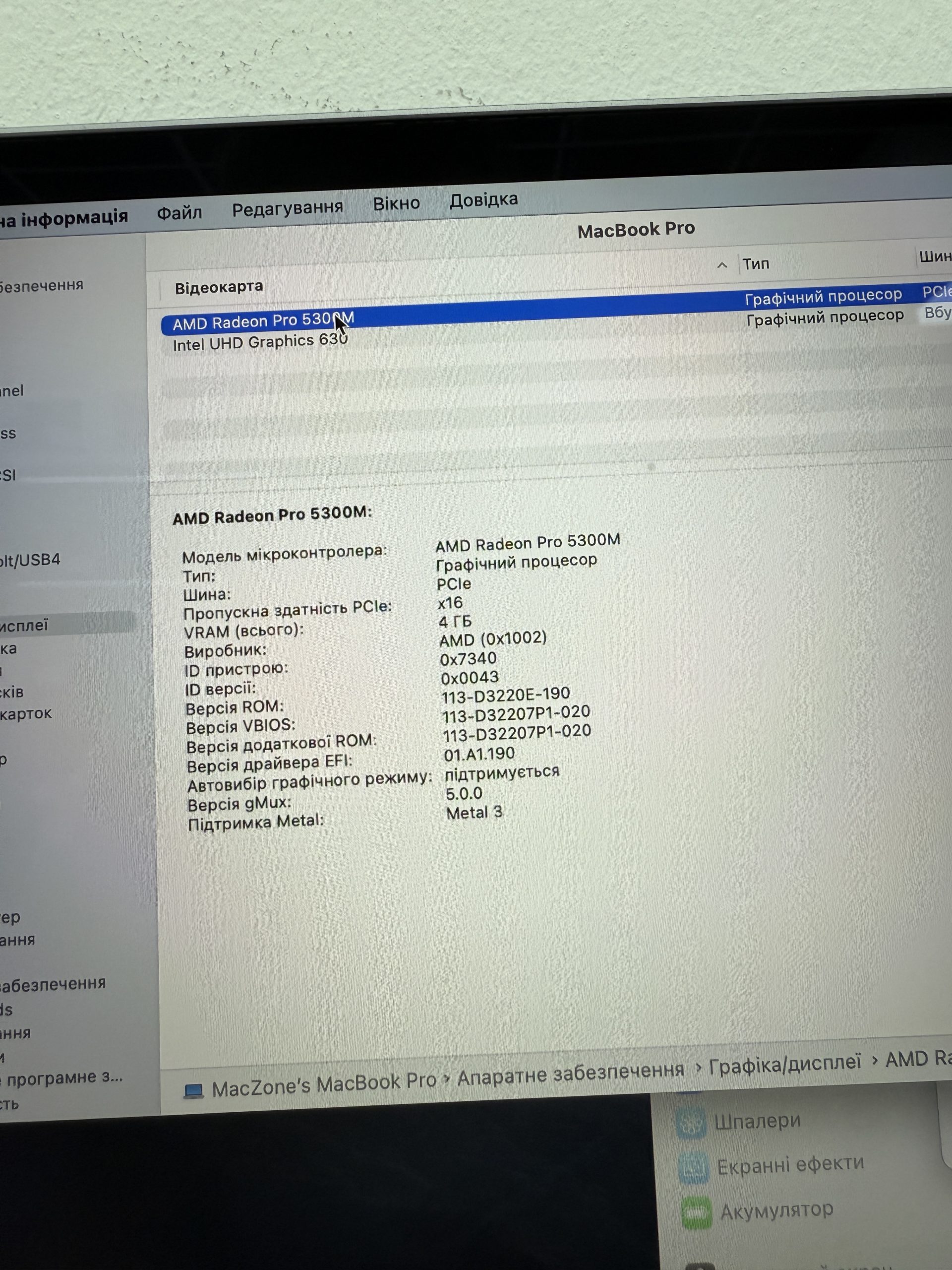Screen dimensions: 952x1270
Task: Click the pane divider handle dot
Action: (651, 467)
